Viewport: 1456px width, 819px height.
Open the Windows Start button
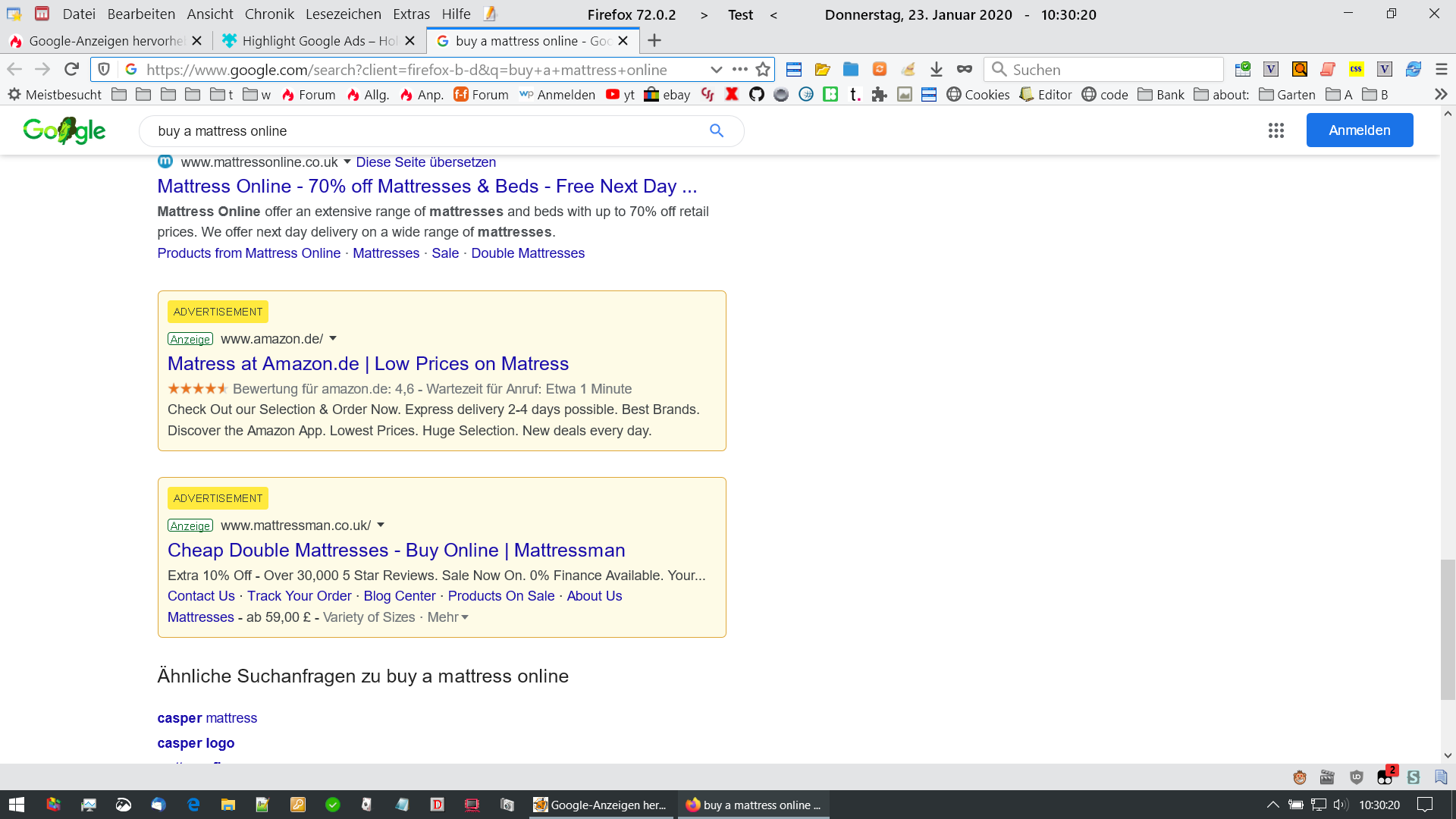(x=17, y=805)
